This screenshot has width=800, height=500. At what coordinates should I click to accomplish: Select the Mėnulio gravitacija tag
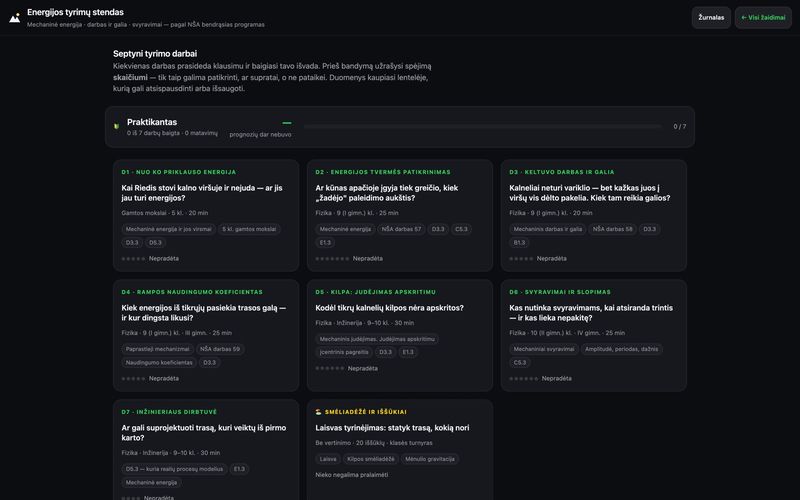(x=430, y=459)
